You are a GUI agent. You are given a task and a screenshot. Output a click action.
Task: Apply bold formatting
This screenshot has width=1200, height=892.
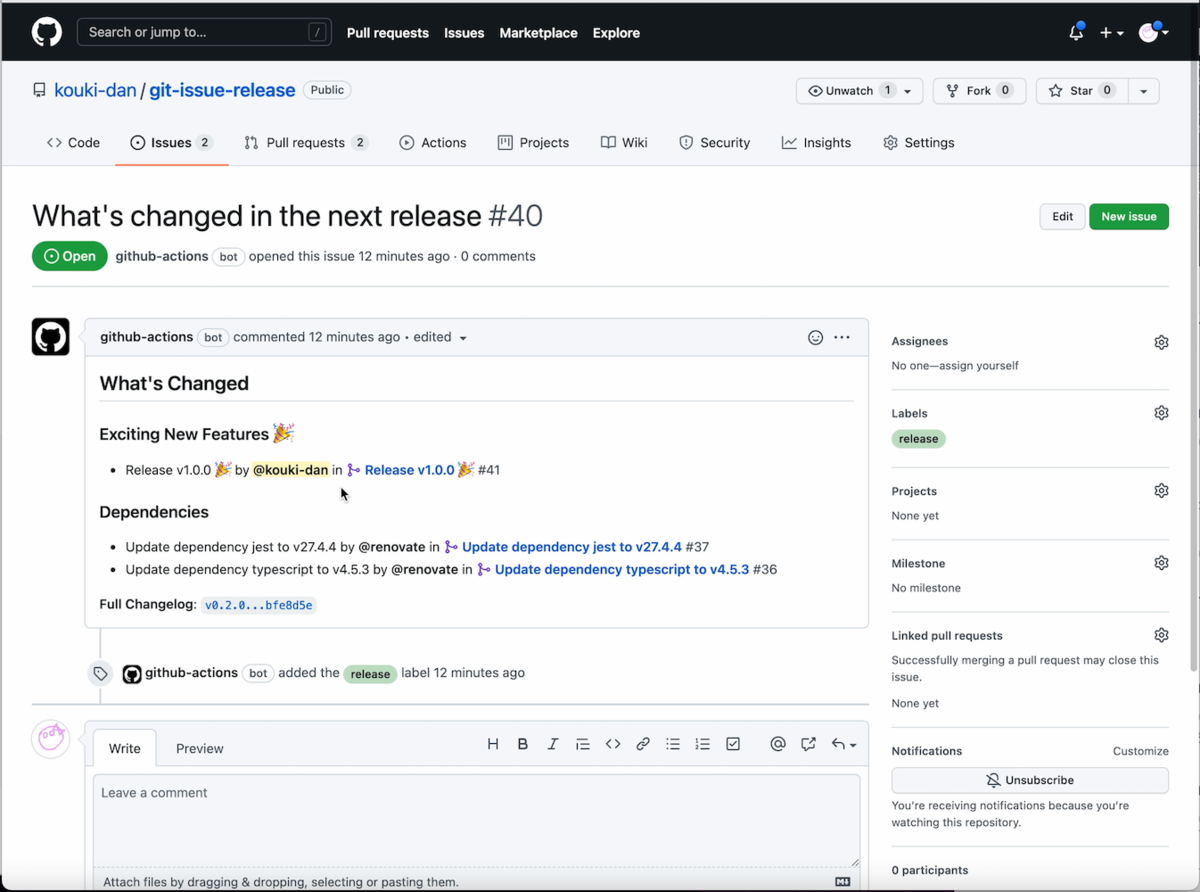click(x=523, y=744)
